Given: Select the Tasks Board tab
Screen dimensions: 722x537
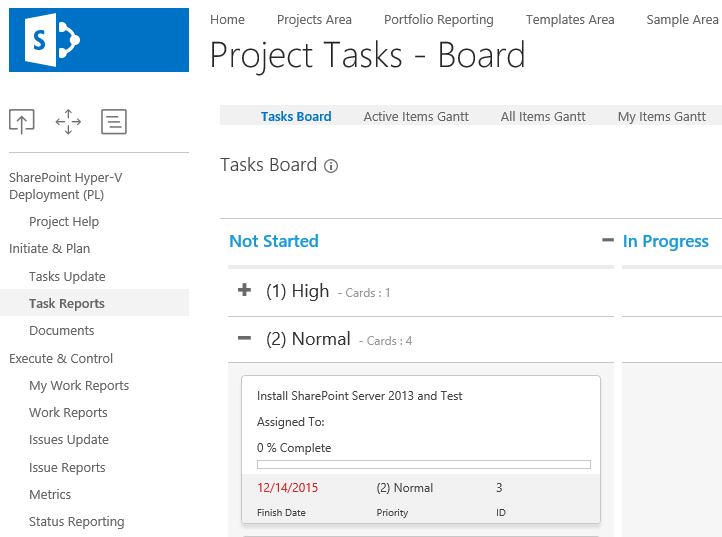Looking at the screenshot, I should tap(296, 116).
